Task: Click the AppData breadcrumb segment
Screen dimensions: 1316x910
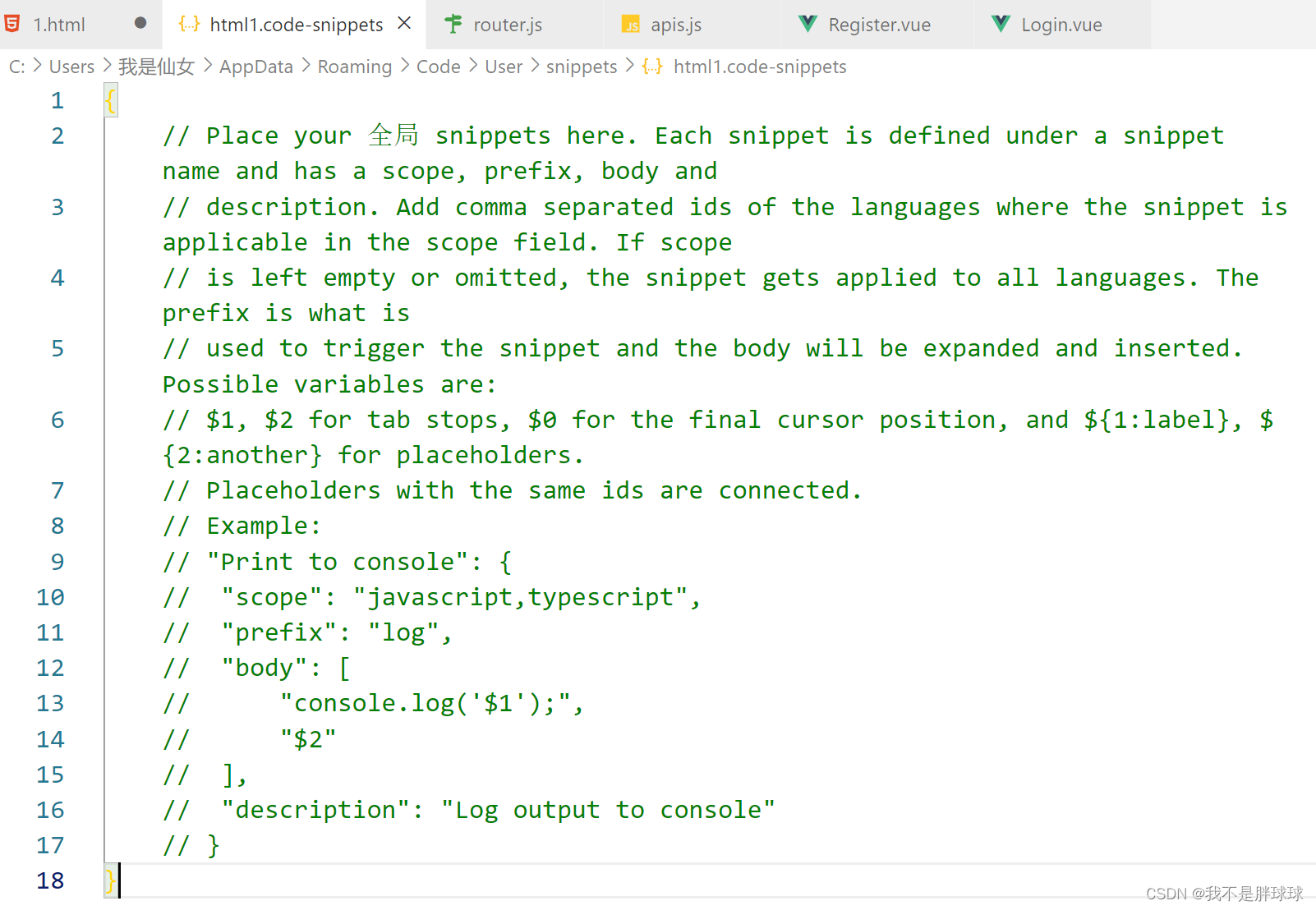Action: click(256, 67)
